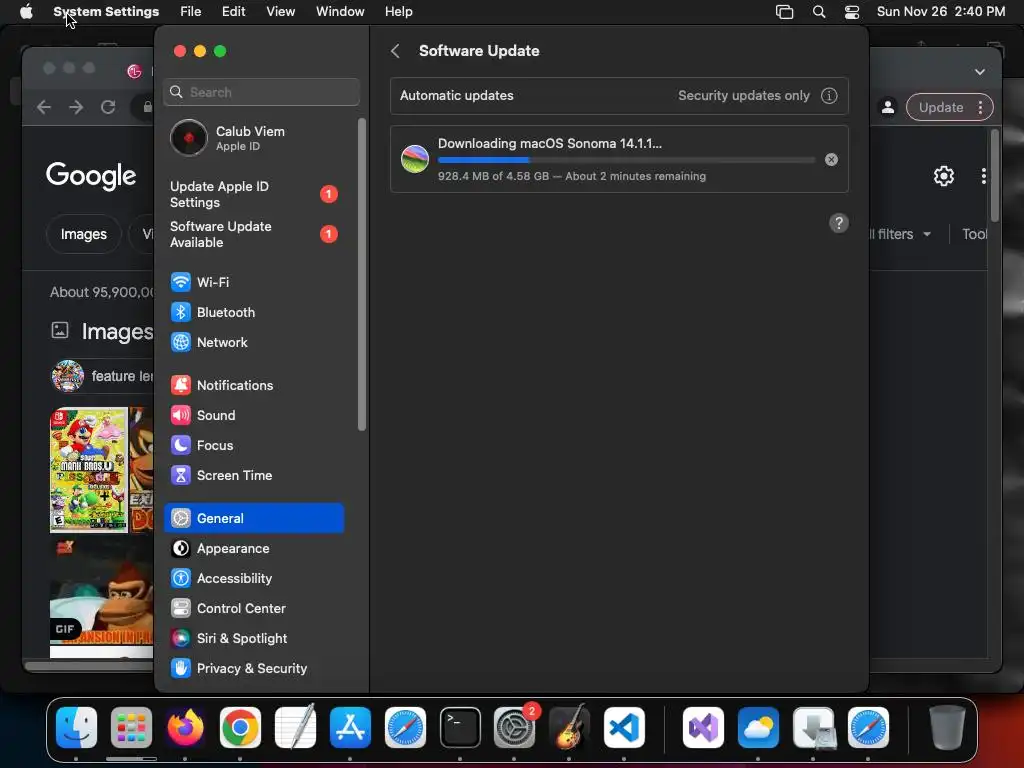Click Security updates only setting
Image resolution: width=1024 pixels, height=768 pixels.
[743, 96]
